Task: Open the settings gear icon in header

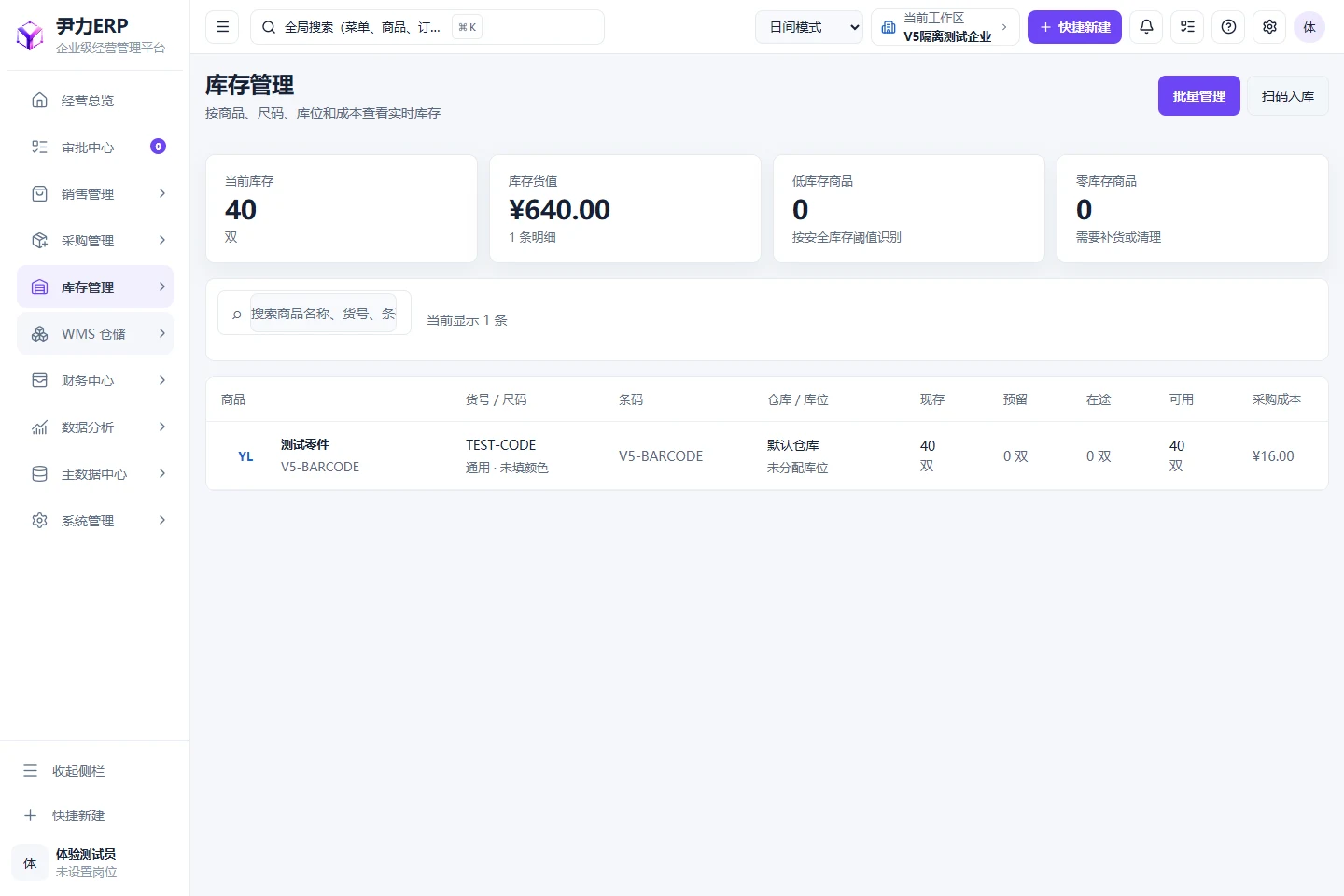Action: tap(1269, 27)
